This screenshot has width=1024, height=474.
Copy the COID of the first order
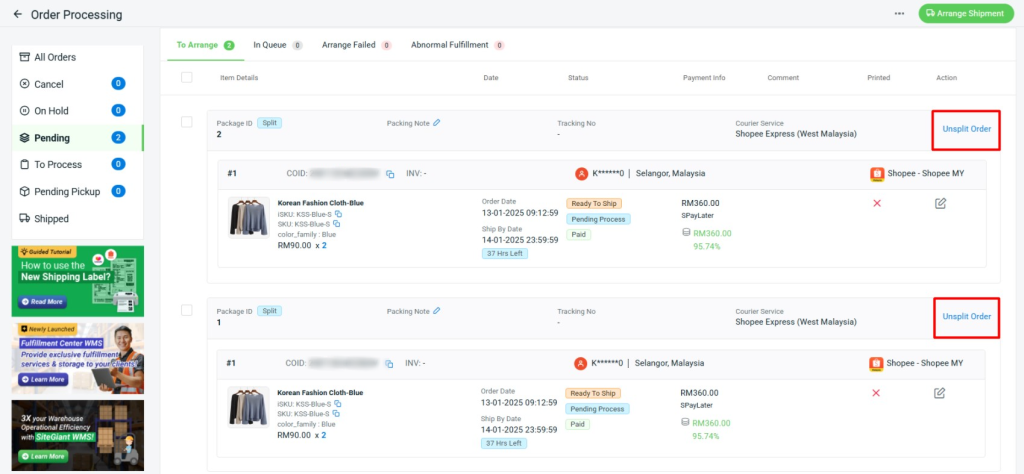tap(390, 174)
